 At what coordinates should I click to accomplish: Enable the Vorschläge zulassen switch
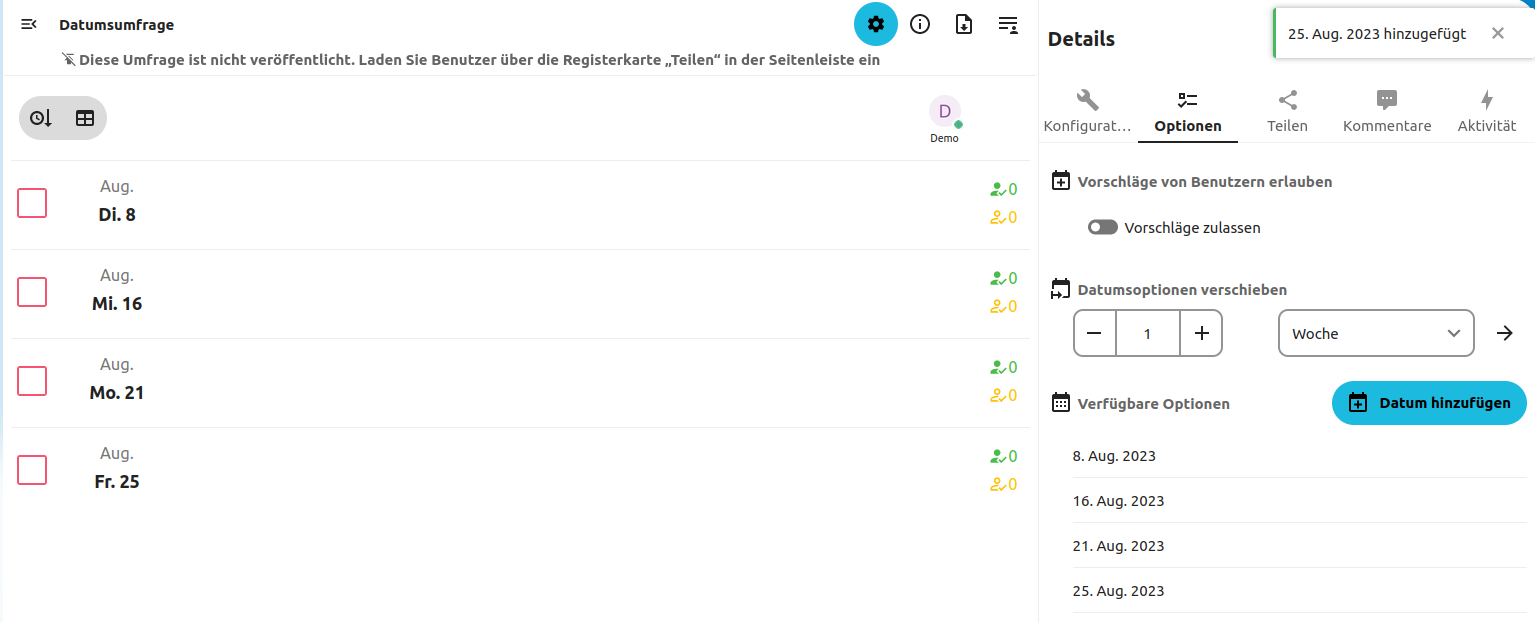click(1102, 228)
